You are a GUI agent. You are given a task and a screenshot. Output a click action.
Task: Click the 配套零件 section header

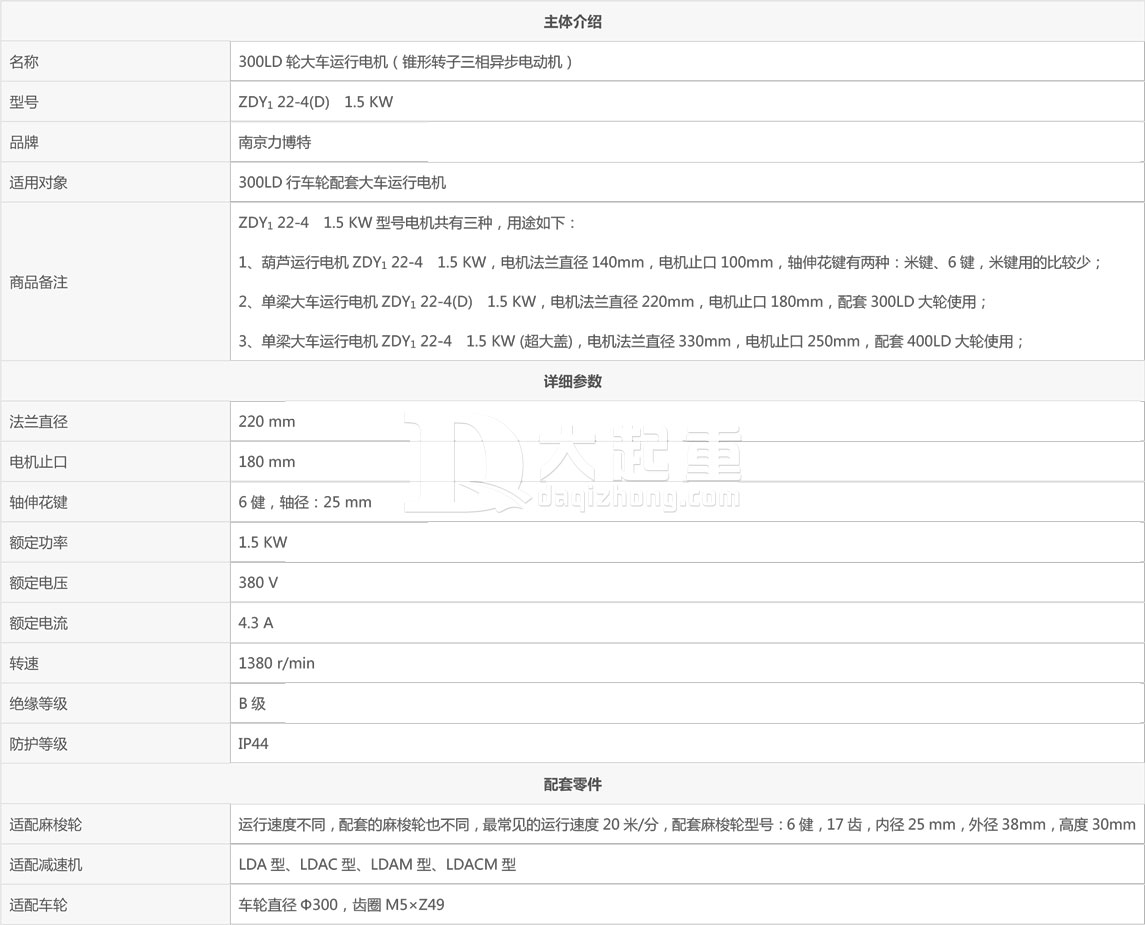(x=572, y=784)
